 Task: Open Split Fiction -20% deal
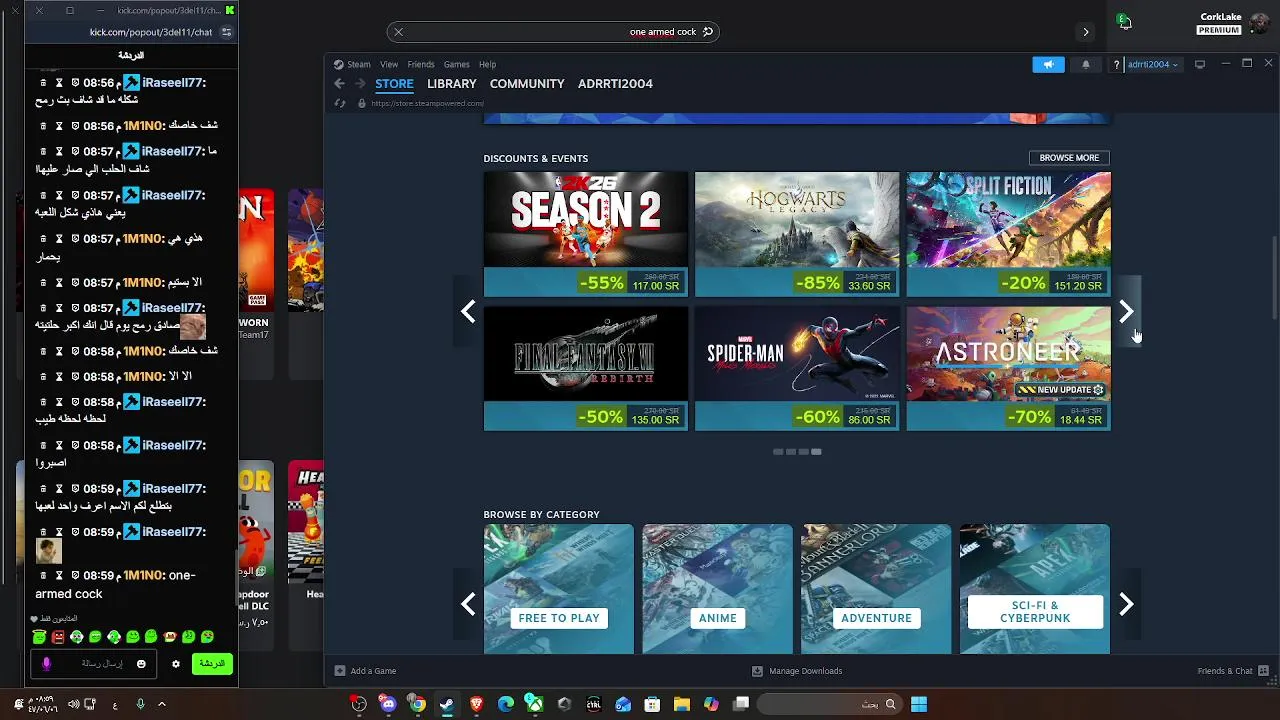(1008, 234)
